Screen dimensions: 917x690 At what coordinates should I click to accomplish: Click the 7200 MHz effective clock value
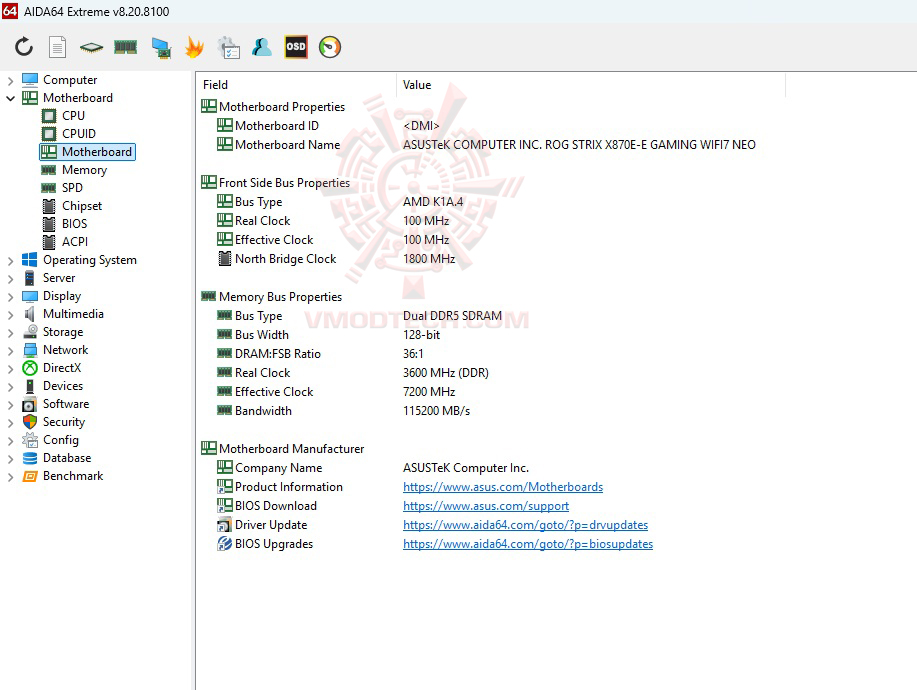pyautogui.click(x=429, y=392)
